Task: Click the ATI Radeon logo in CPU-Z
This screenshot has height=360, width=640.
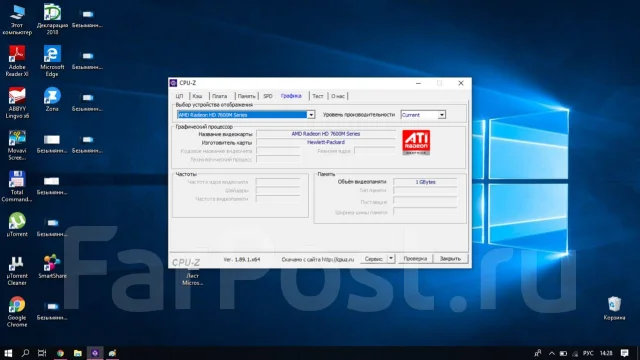Action: (416, 142)
